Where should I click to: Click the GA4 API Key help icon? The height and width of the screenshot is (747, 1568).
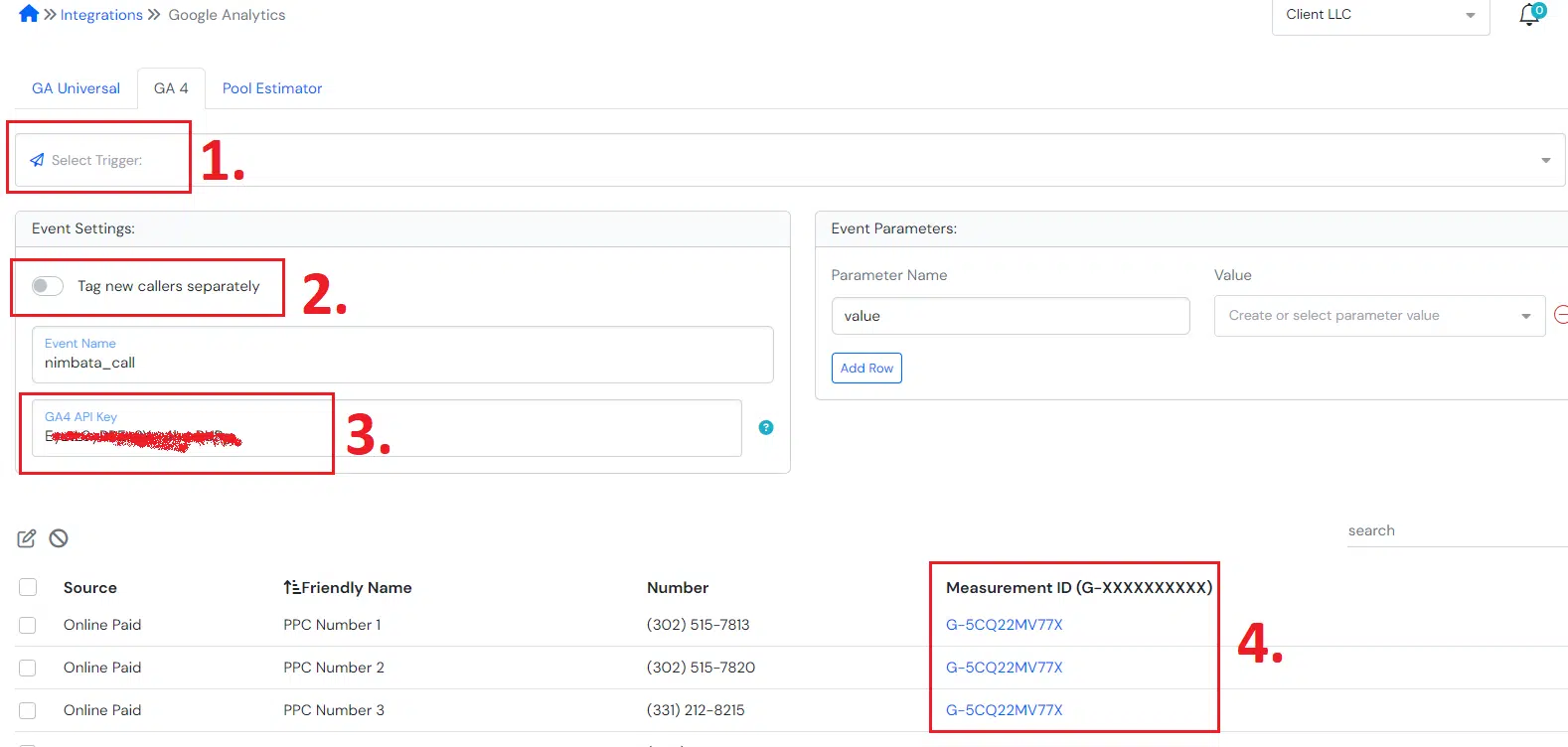pos(766,427)
